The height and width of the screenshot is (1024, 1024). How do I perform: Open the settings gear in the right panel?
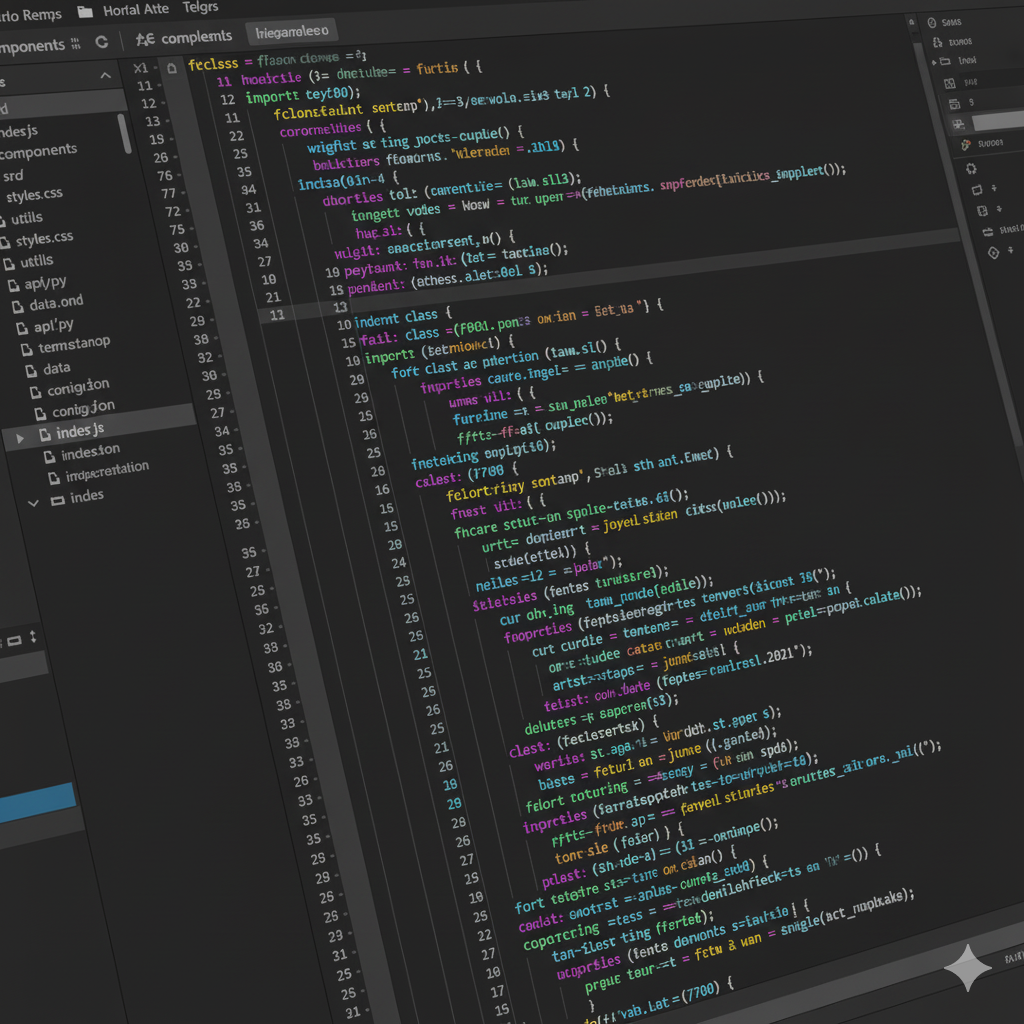click(971, 168)
